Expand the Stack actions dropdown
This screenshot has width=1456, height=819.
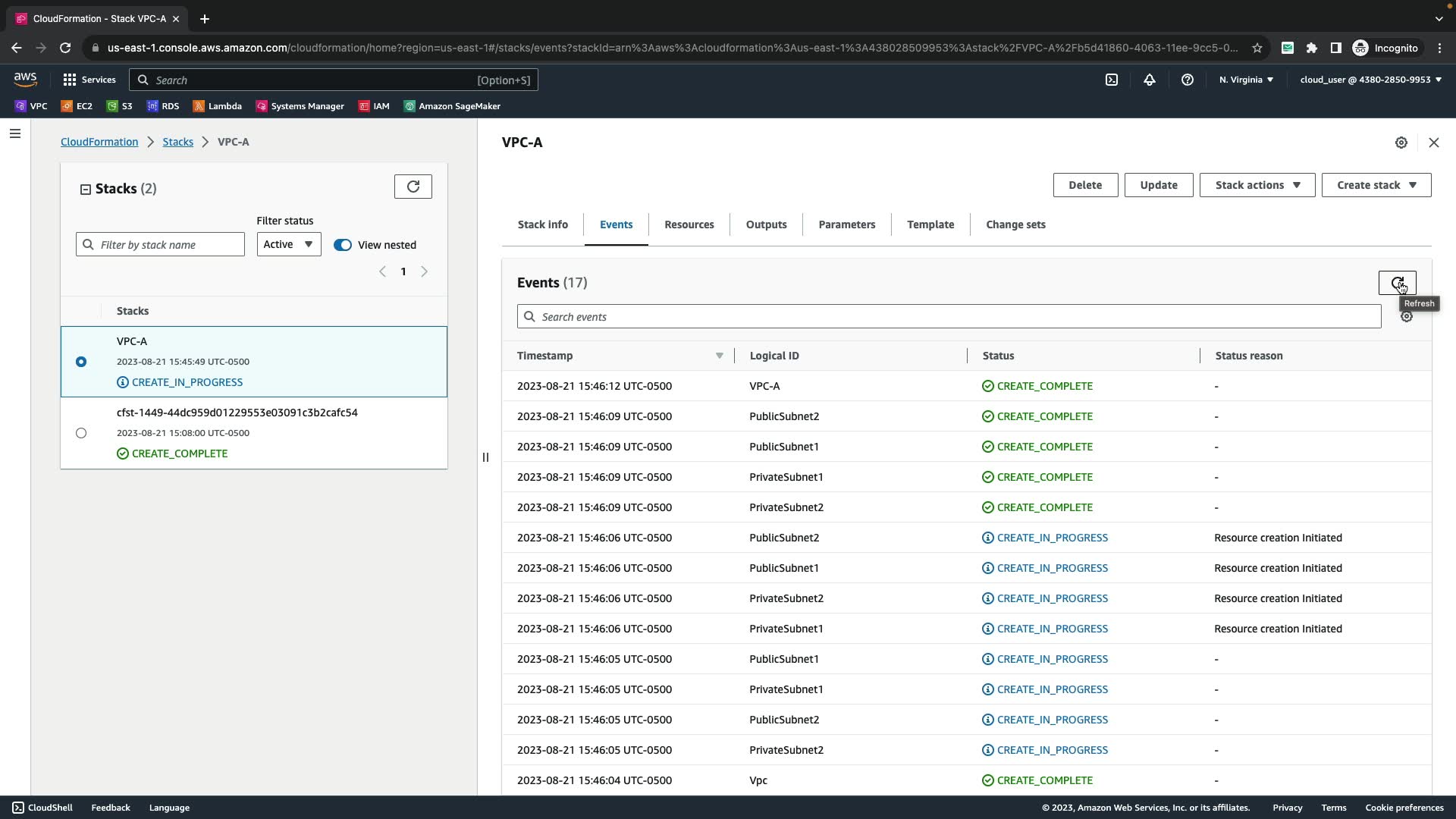[1257, 185]
